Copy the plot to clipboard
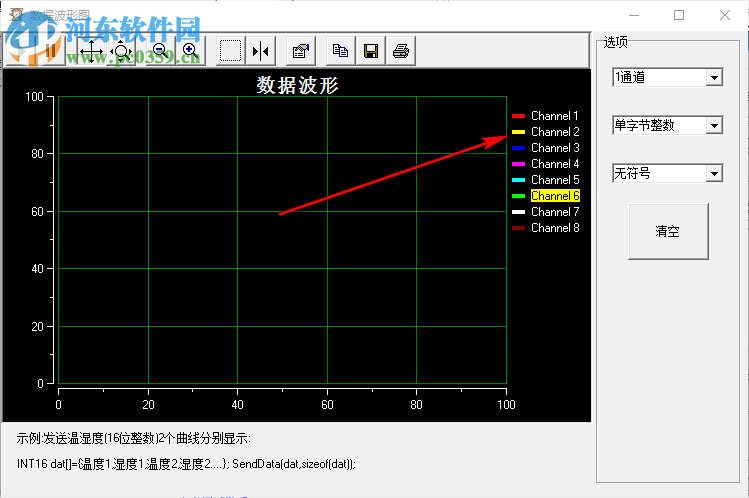This screenshot has width=749, height=498. 340,51
